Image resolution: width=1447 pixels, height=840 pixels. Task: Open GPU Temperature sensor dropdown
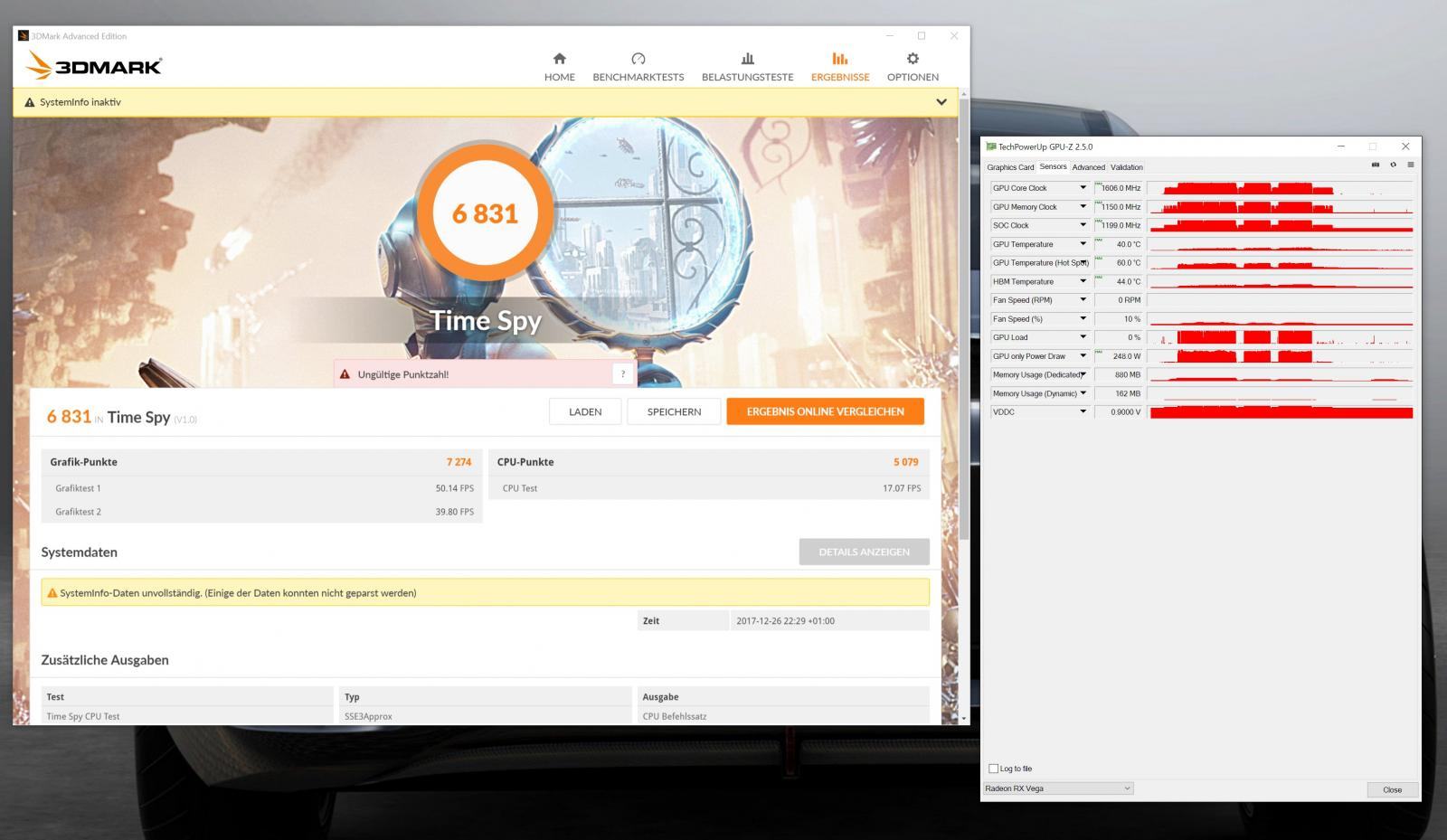coord(1083,244)
